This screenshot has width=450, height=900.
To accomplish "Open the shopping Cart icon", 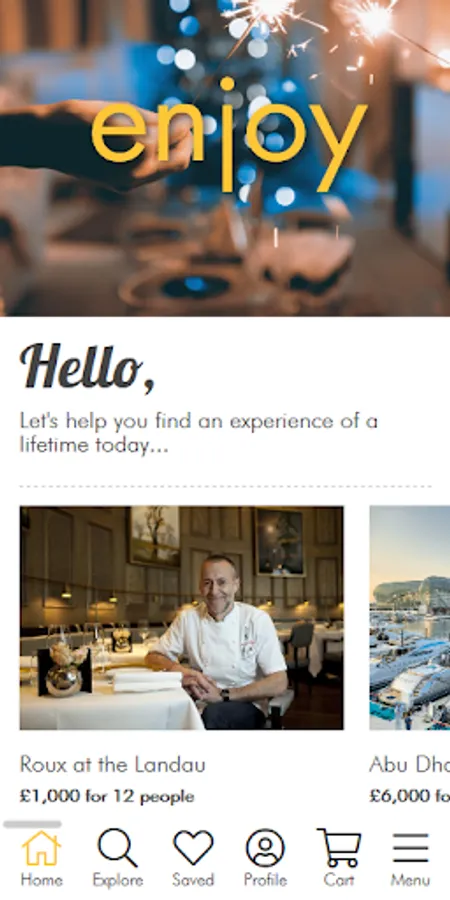I will pyautogui.click(x=339, y=848).
